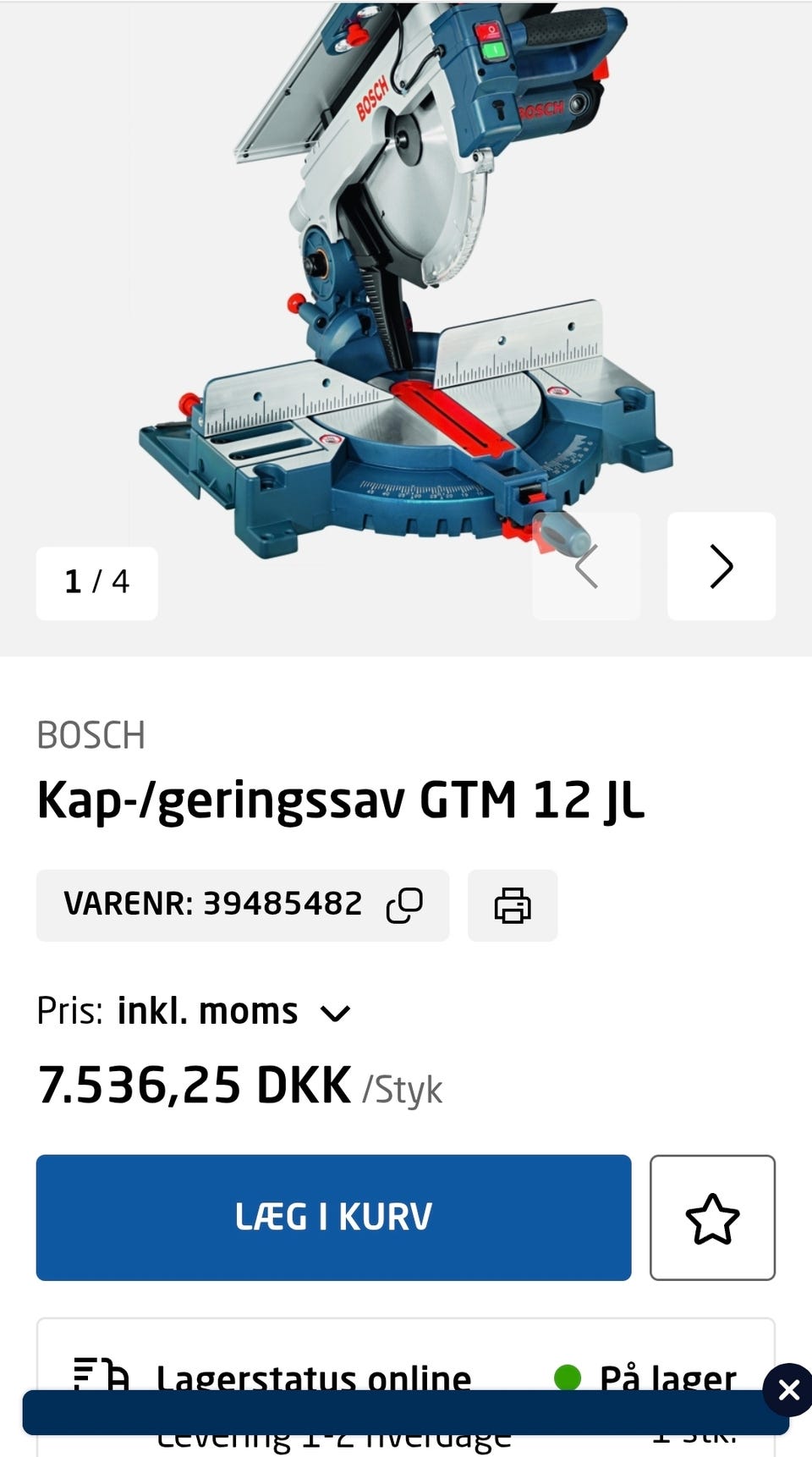812x1457 pixels.
Task: Add product to favorites with star
Action: [x=712, y=1218]
